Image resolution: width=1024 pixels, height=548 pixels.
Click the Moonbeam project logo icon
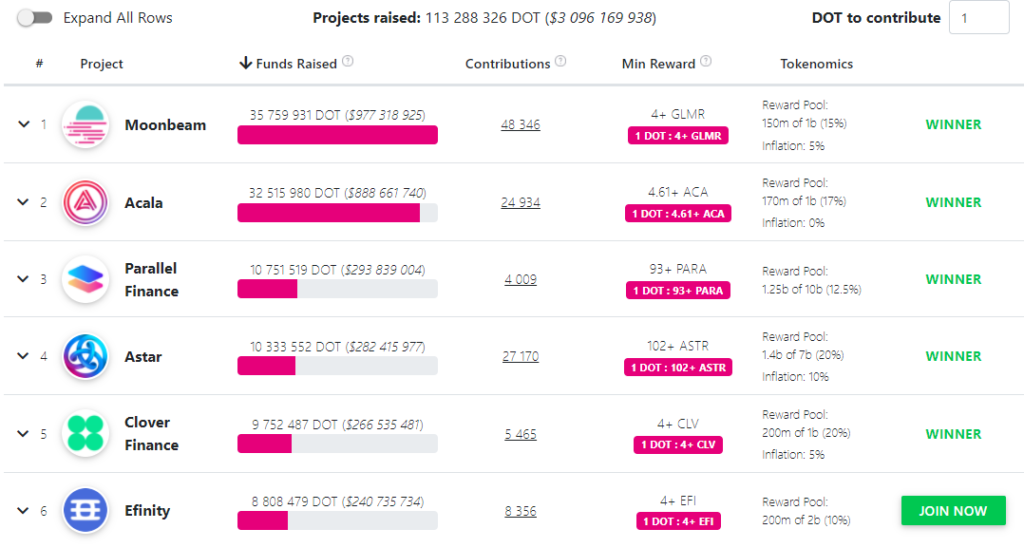click(x=85, y=125)
